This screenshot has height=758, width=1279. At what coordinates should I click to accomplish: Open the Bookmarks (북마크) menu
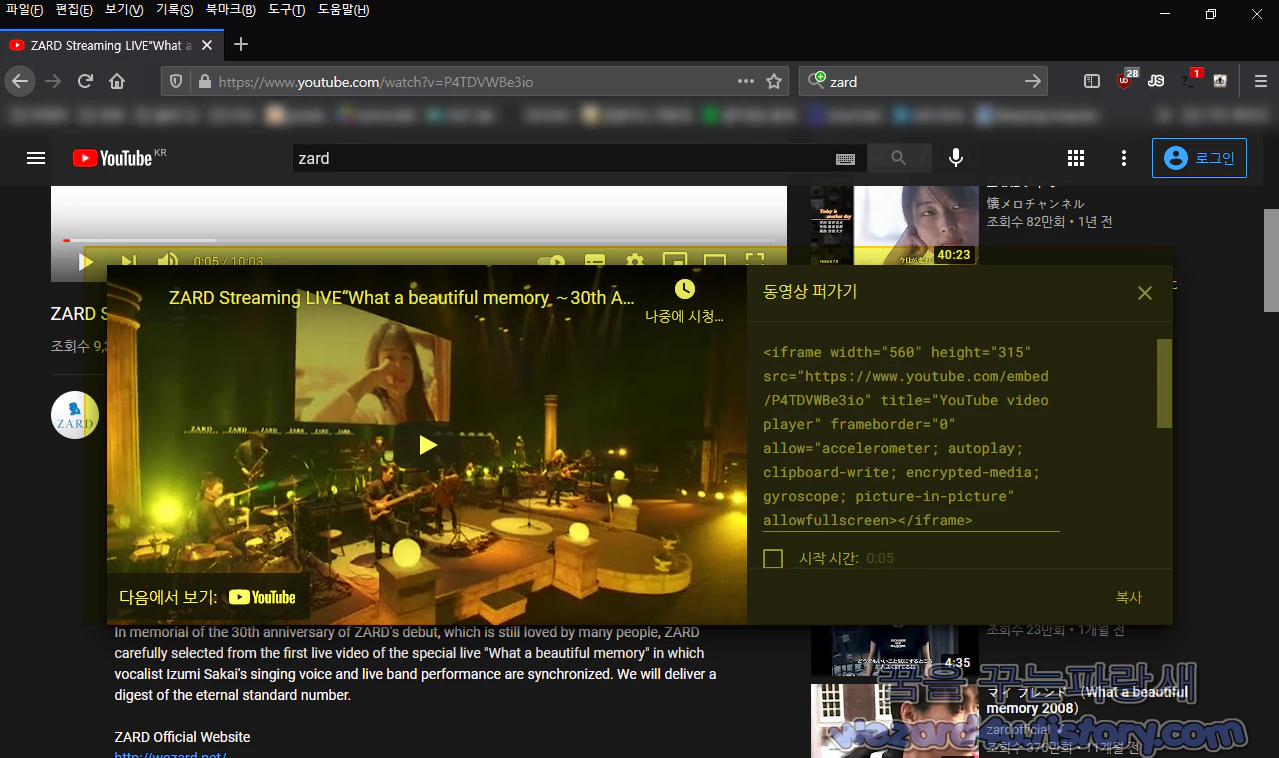(230, 10)
